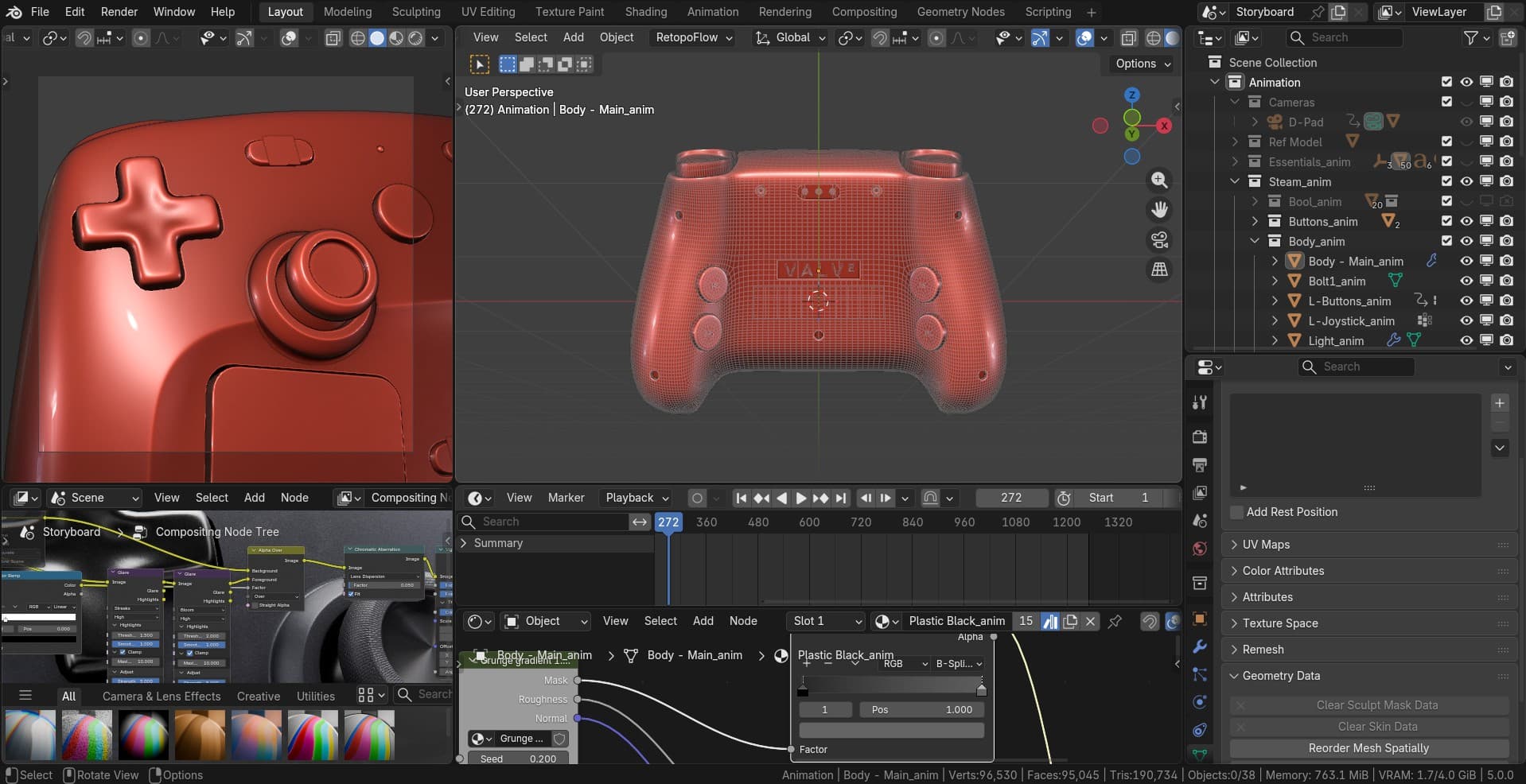1526x784 pixels.
Task: Open the Global transform orientation dropdown
Action: click(791, 37)
